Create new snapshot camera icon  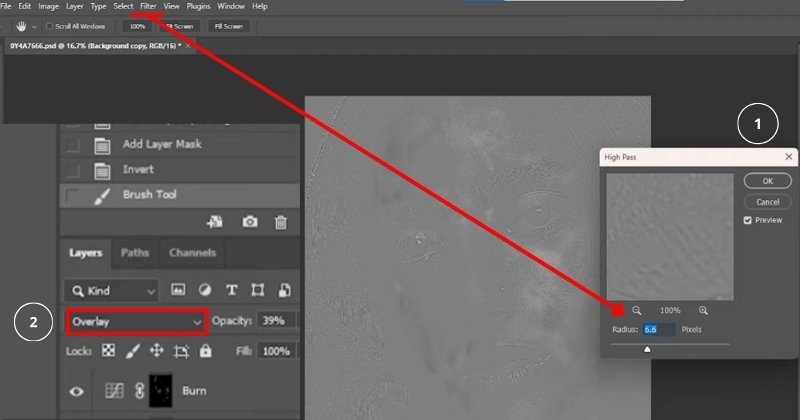249,222
